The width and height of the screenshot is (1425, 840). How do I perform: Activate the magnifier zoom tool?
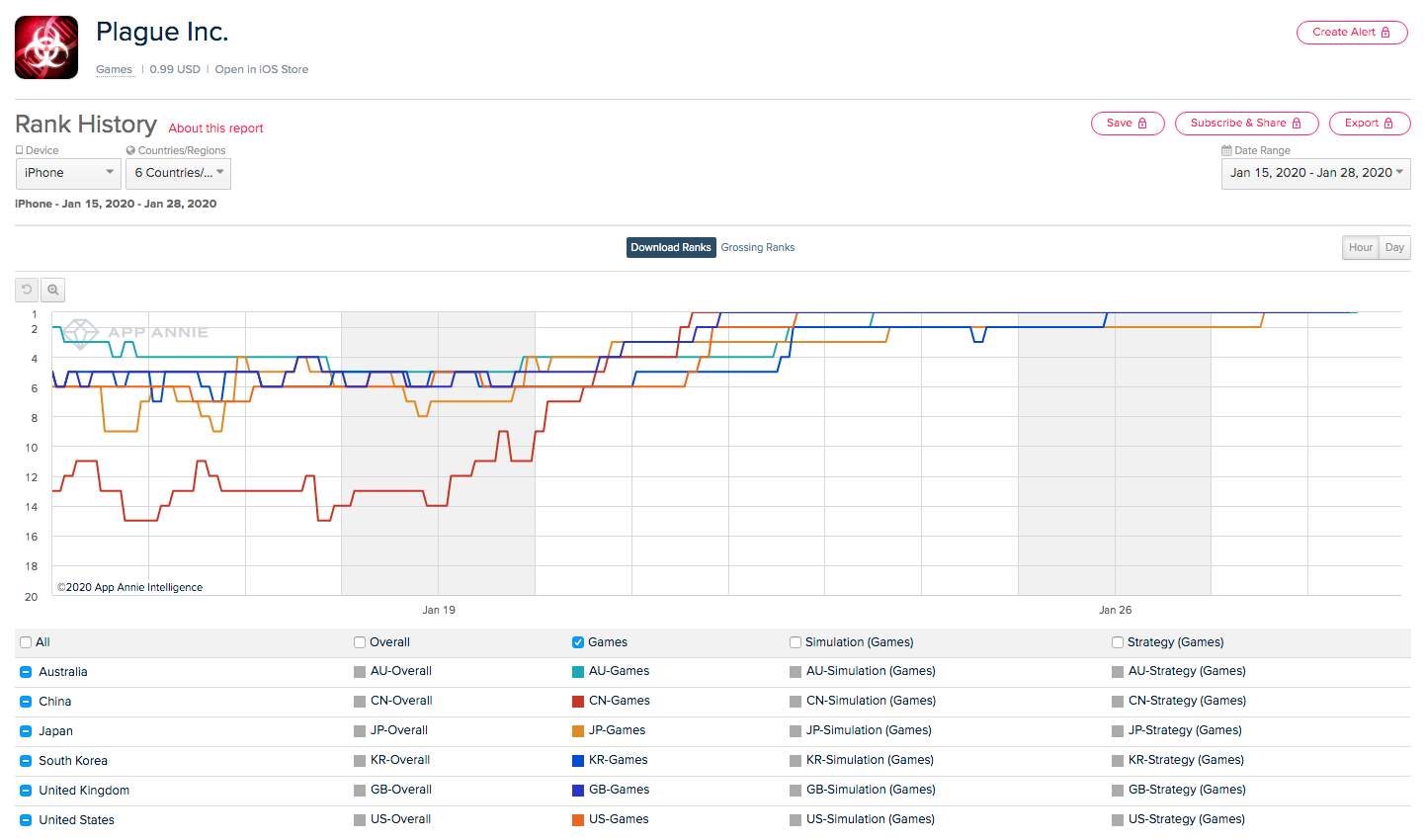pos(53,290)
